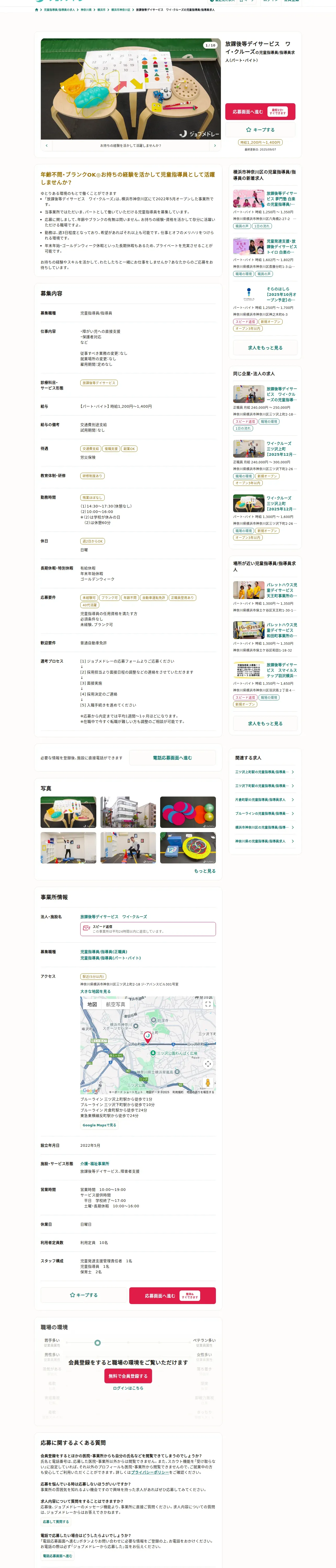Click 求人をもっと見る under 場所が近い求人
This screenshot has height=1568, width=336.
coord(265,724)
